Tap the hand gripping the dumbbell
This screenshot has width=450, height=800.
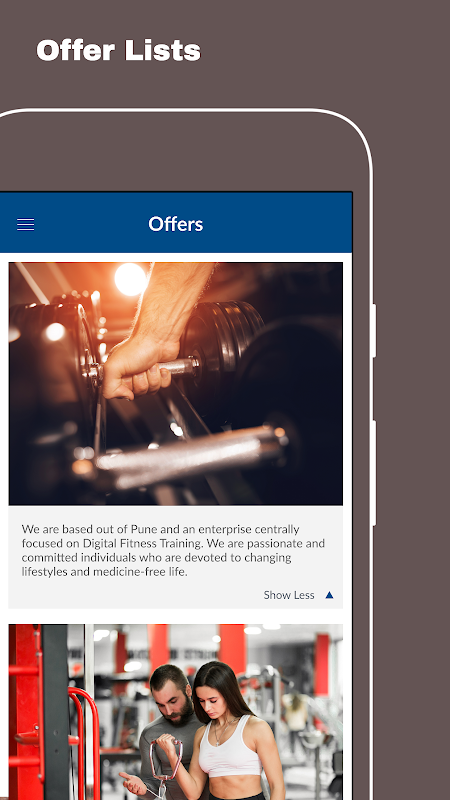click(x=138, y=365)
